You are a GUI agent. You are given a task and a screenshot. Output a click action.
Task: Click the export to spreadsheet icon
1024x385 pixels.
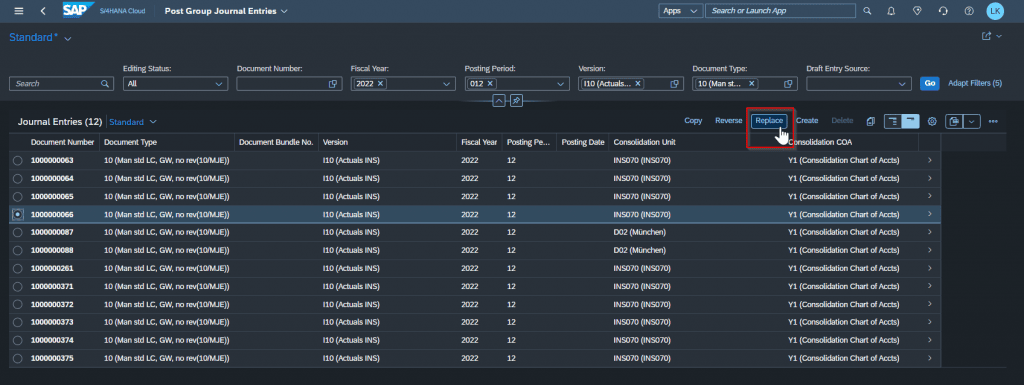pos(954,121)
